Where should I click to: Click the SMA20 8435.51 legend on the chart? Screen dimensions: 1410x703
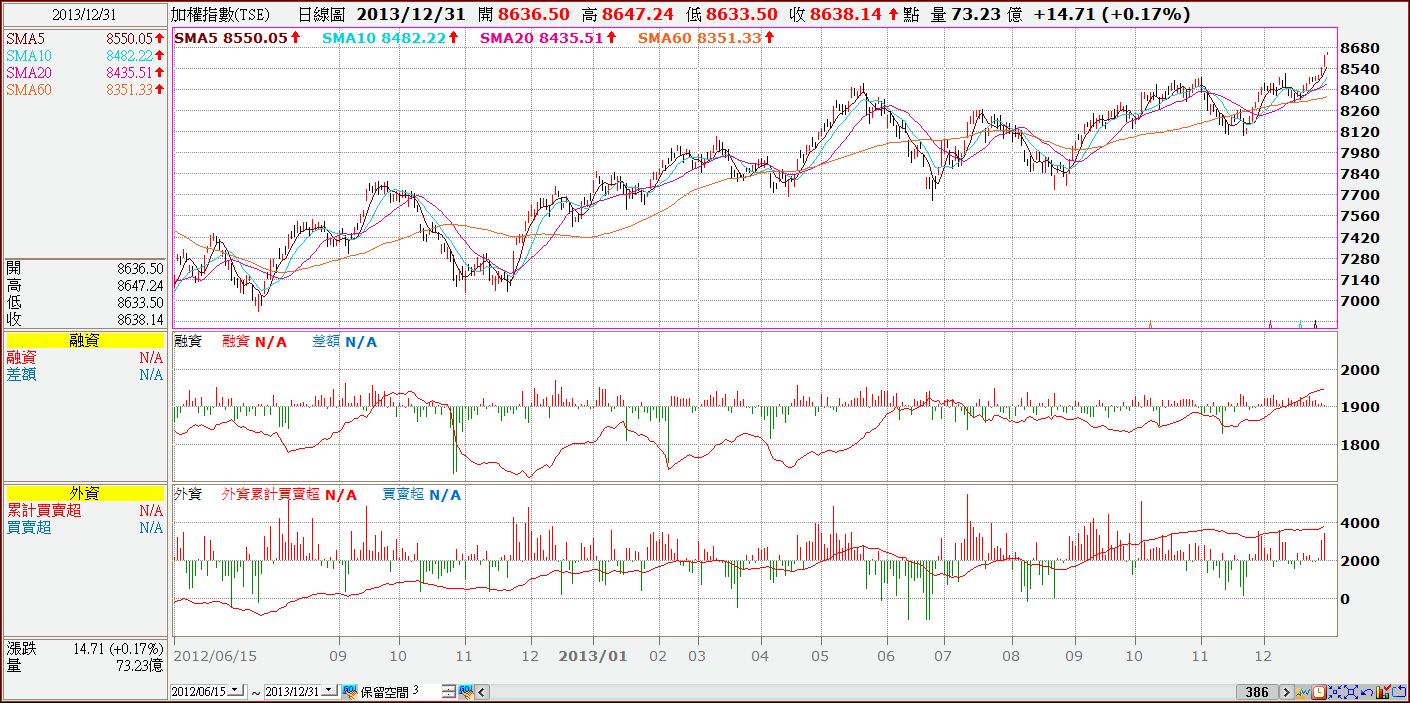point(548,37)
